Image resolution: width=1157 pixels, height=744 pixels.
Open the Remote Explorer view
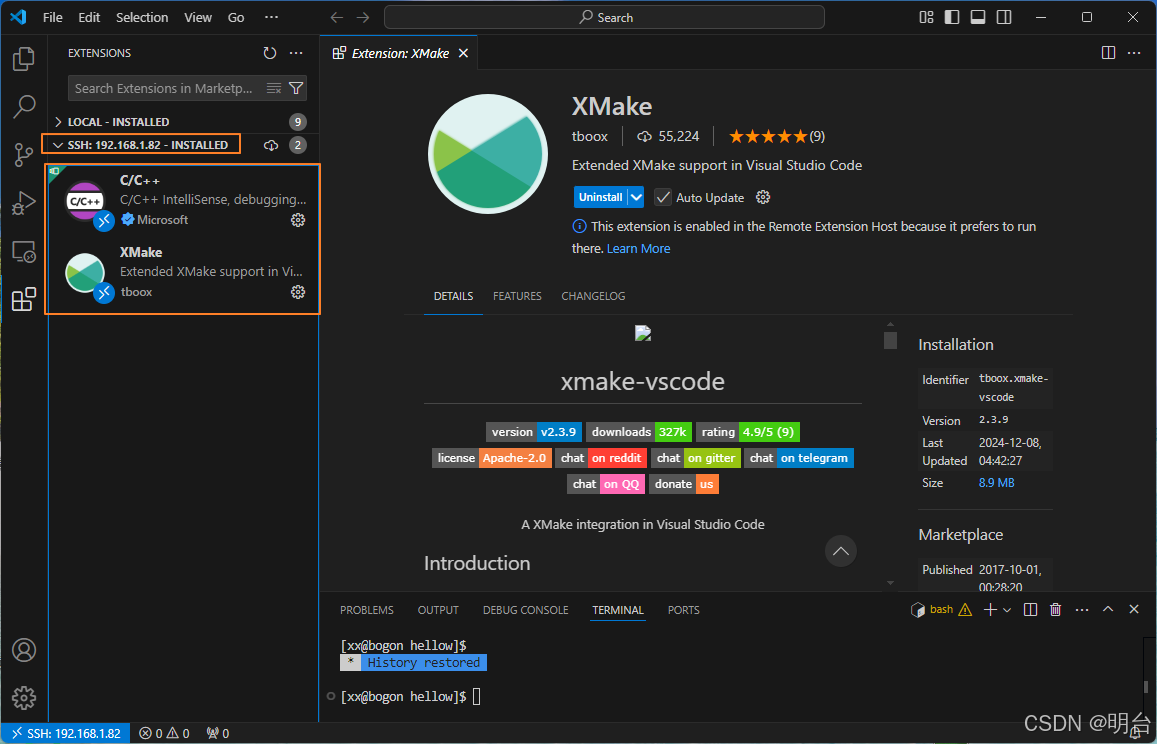point(24,252)
